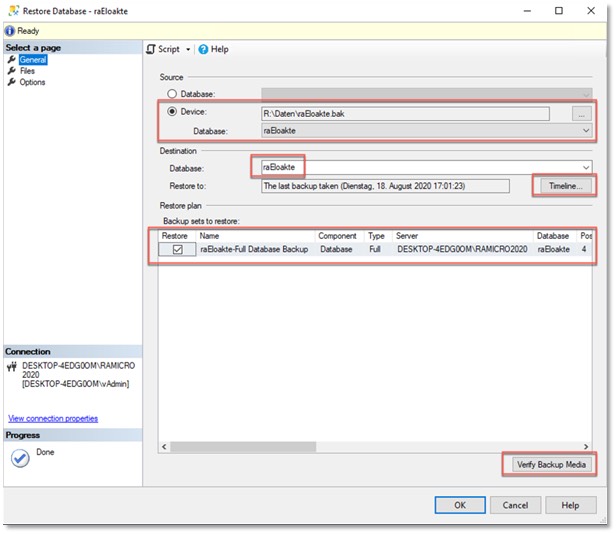This screenshot has width=616, height=534.
Task: Click the horizontal scrollbar left arrow
Action: tap(164, 447)
